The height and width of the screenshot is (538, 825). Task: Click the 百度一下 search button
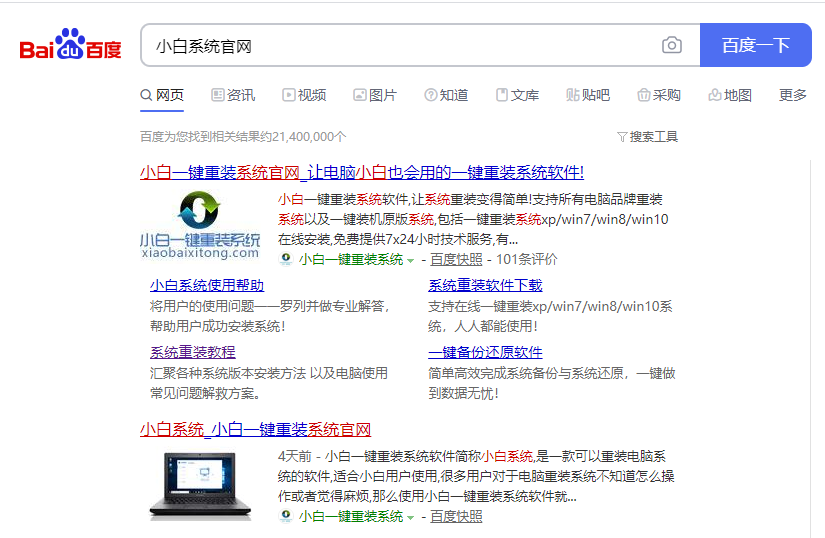[756, 45]
